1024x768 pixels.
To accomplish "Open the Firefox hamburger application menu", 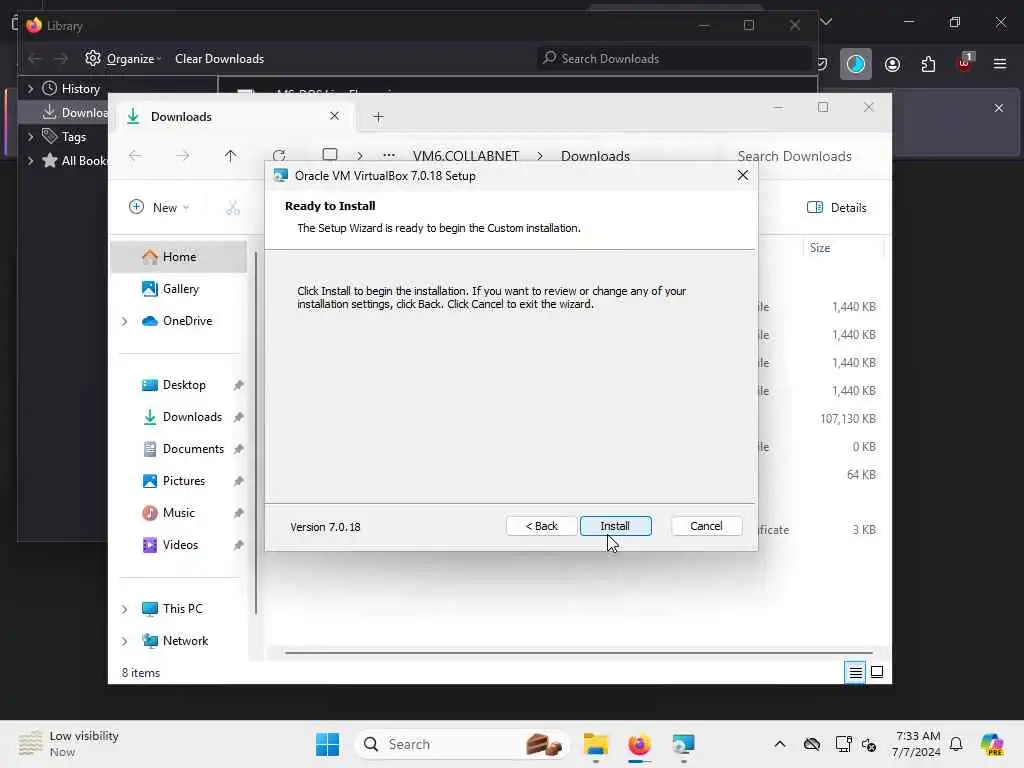I will [1000, 64].
